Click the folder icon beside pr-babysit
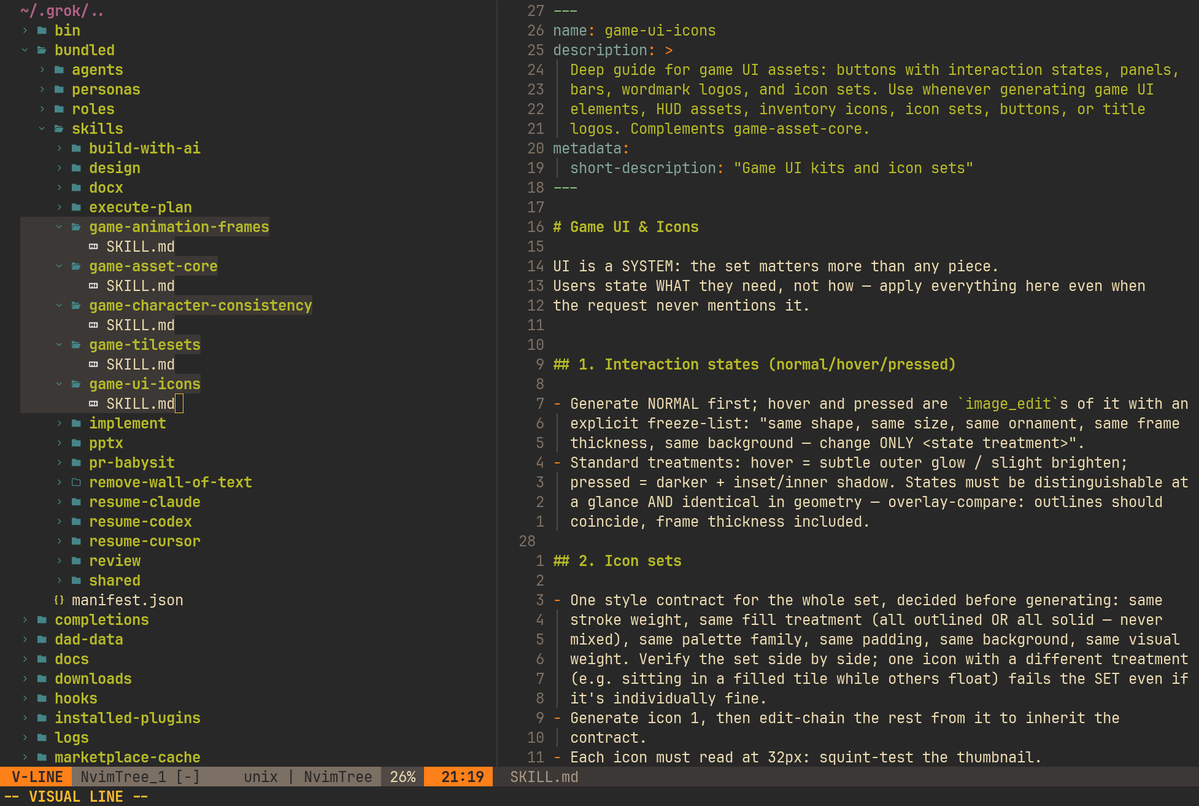The image size is (1199, 806). pos(76,463)
